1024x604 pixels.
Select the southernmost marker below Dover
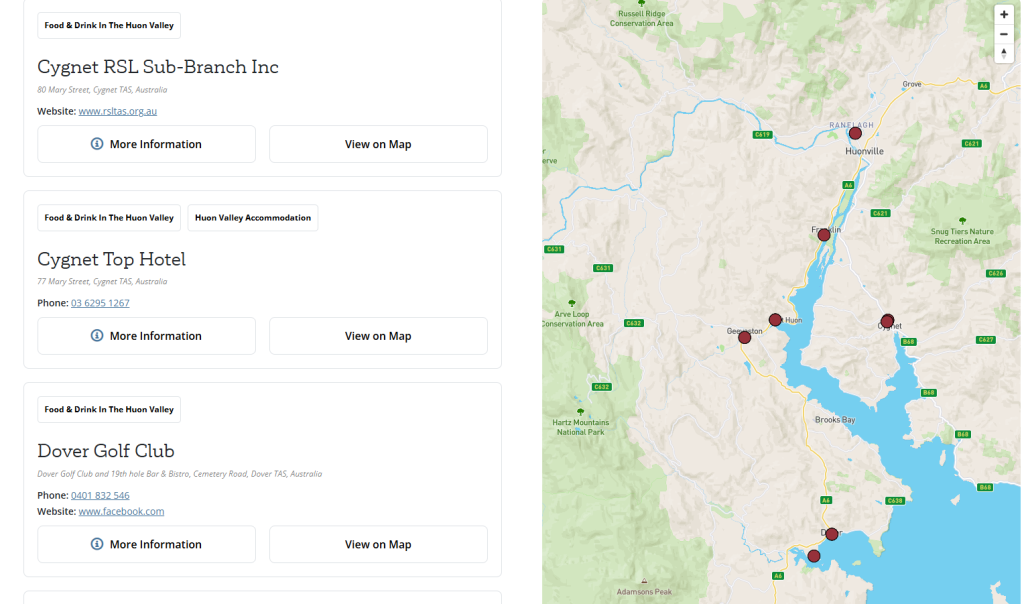pos(813,556)
